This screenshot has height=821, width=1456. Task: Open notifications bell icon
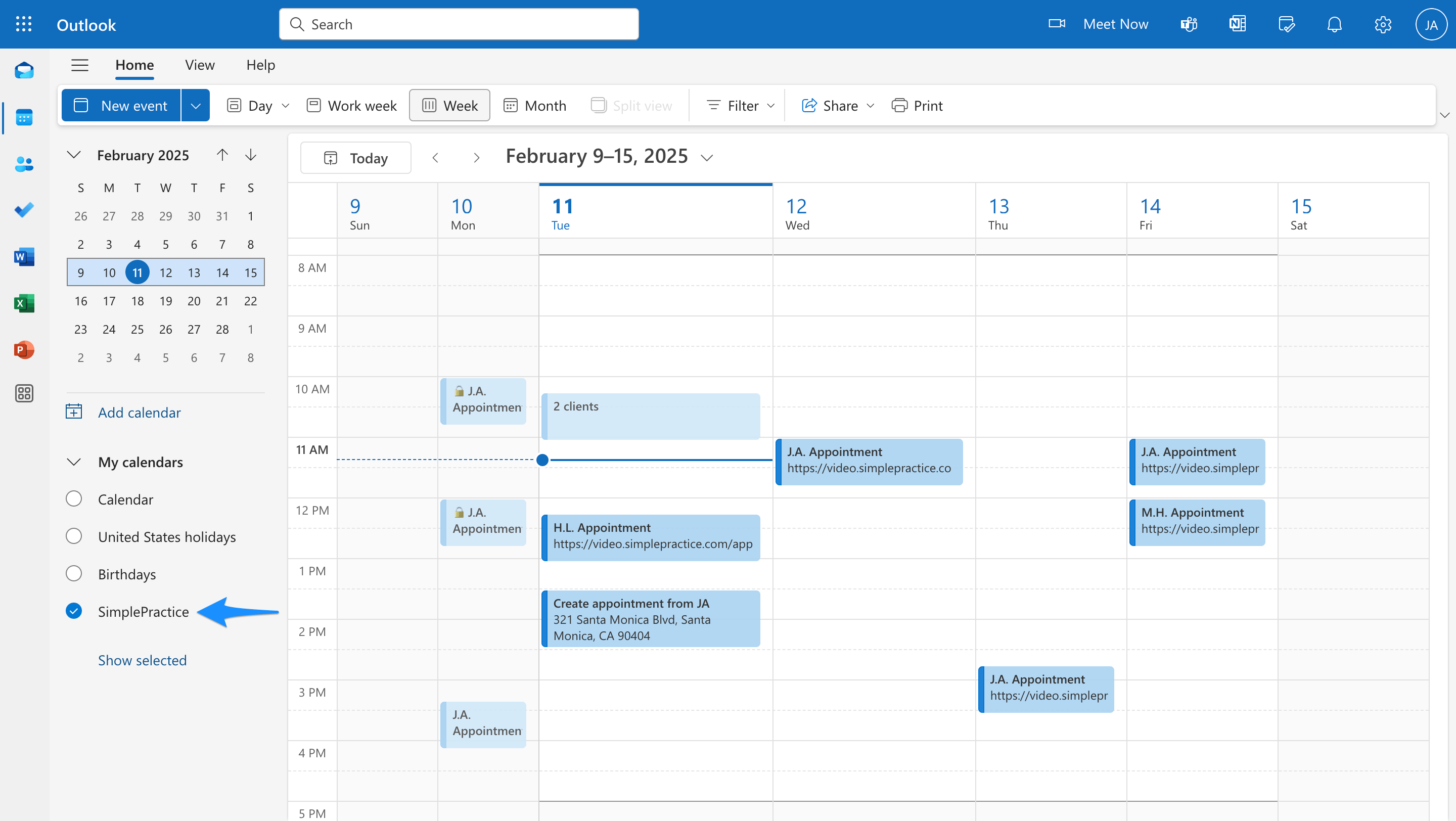[x=1334, y=24]
